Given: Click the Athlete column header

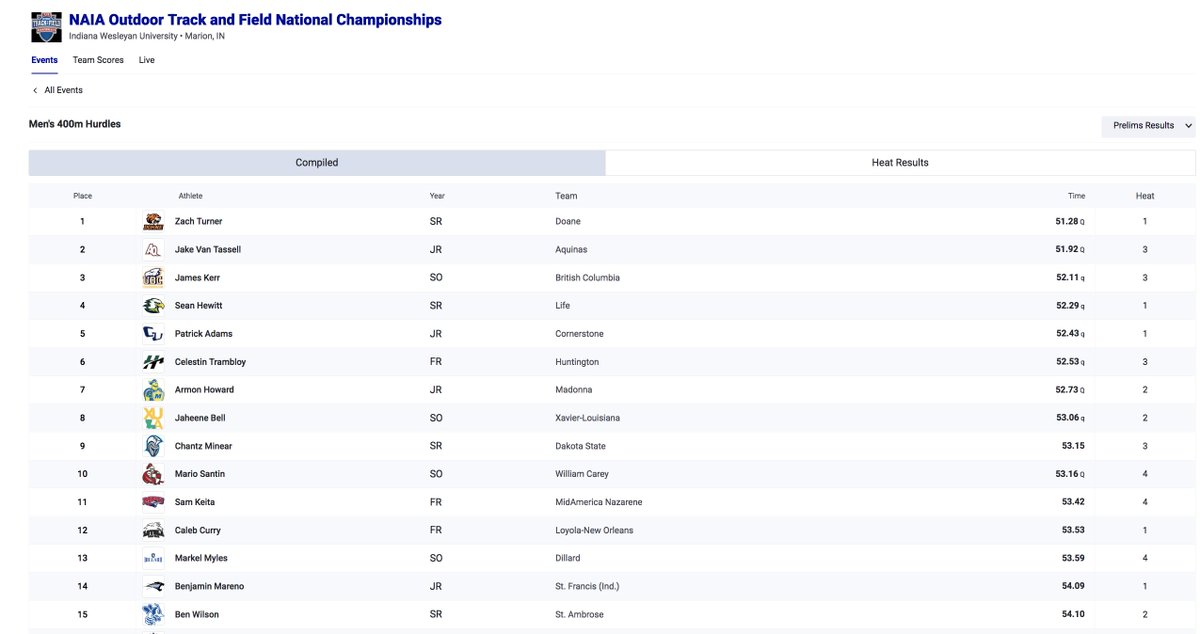Looking at the screenshot, I should pyautogui.click(x=190, y=196).
